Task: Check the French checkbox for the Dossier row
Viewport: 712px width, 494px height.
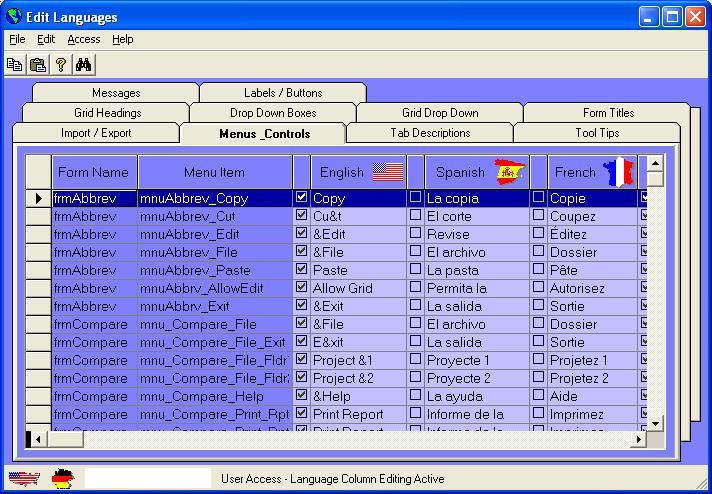Action: (539, 252)
